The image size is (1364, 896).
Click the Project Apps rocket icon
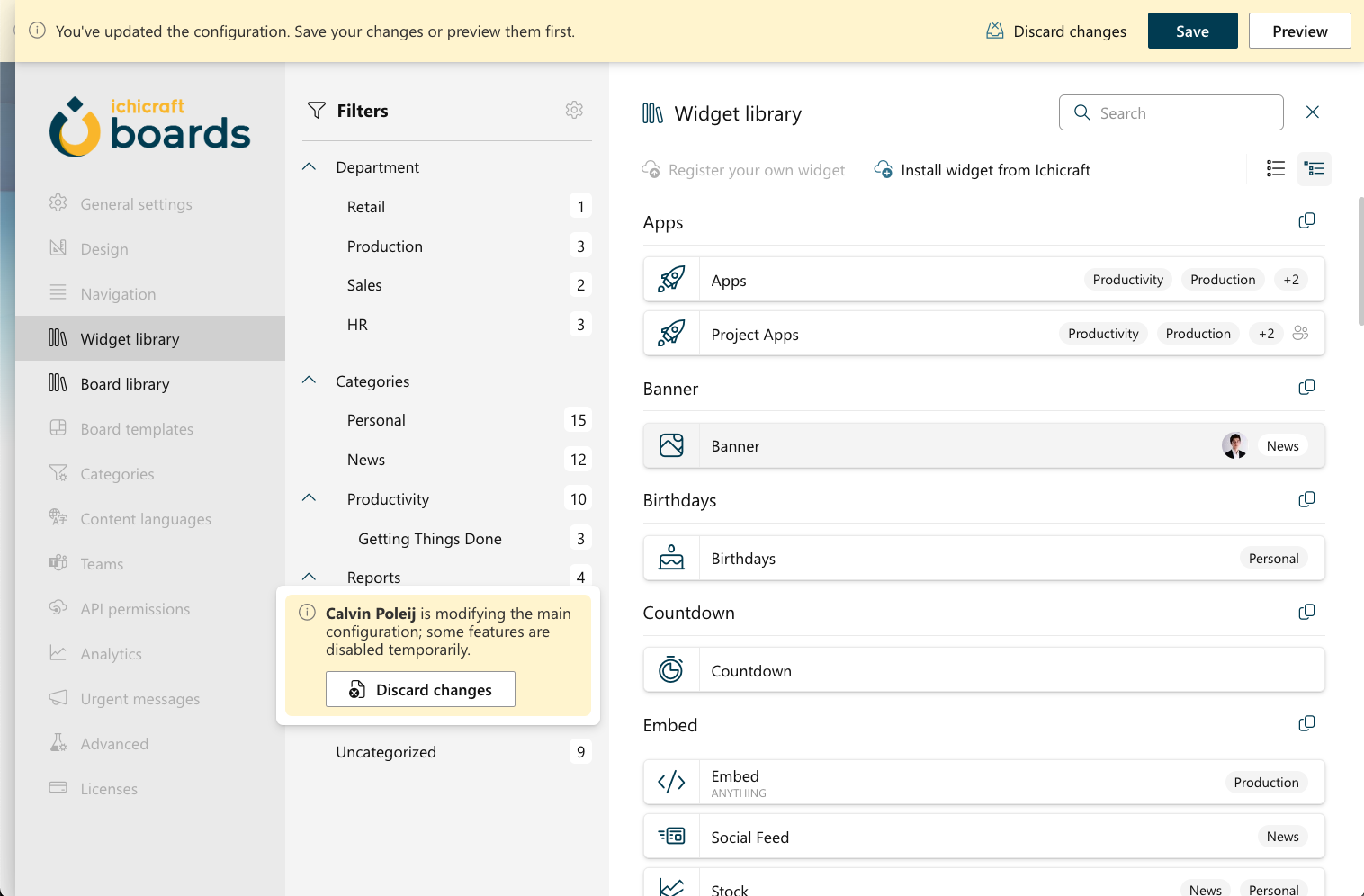(x=671, y=334)
